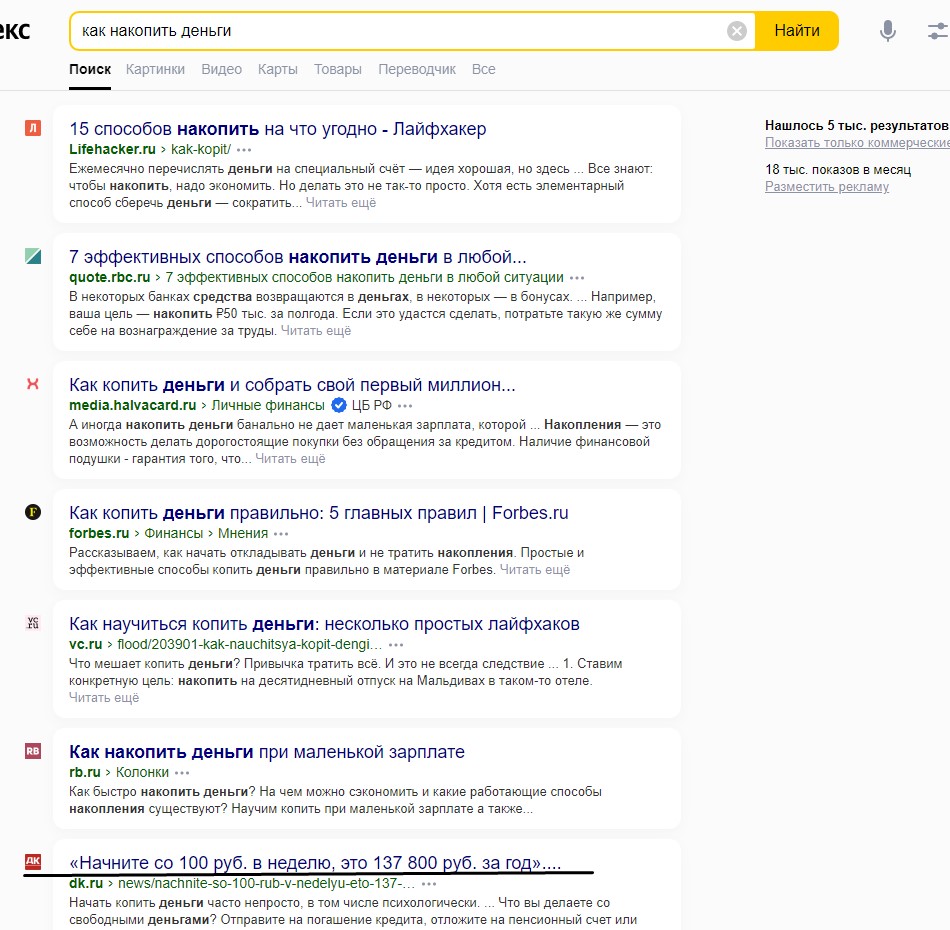Start voice search with the microphone icon
Screen dimensions: 950x930
[888, 30]
